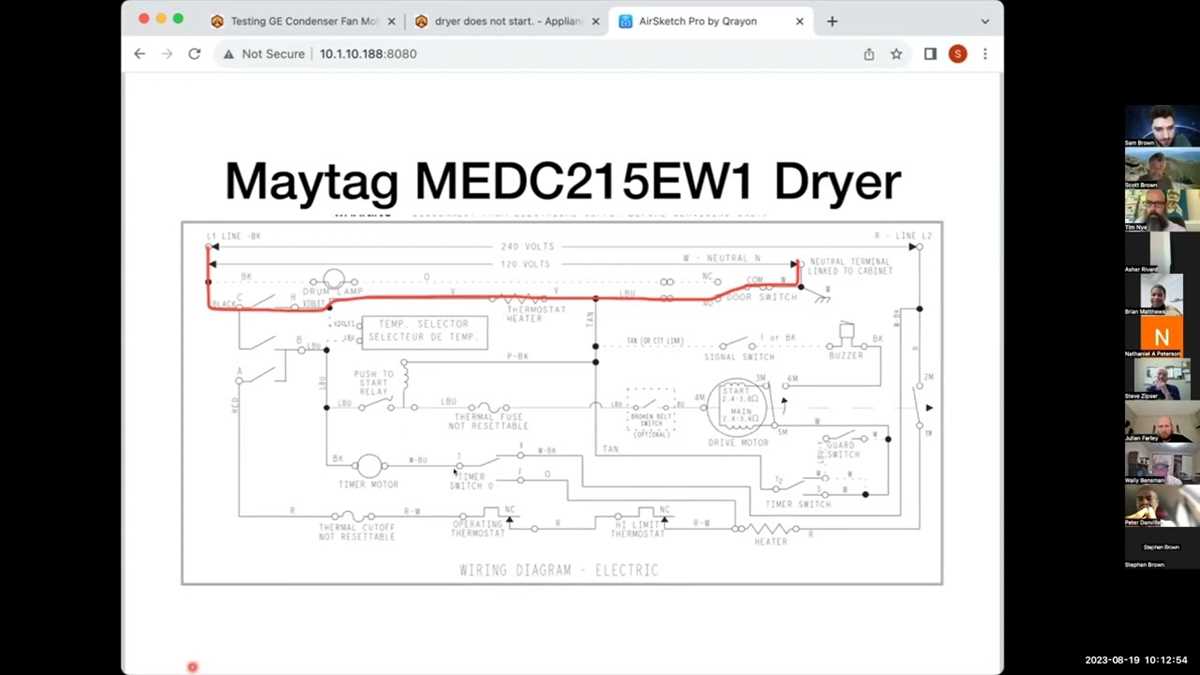Click the Maytag MEDC215EW1 Dryer heading
This screenshot has width=1200, height=675.
(563, 183)
